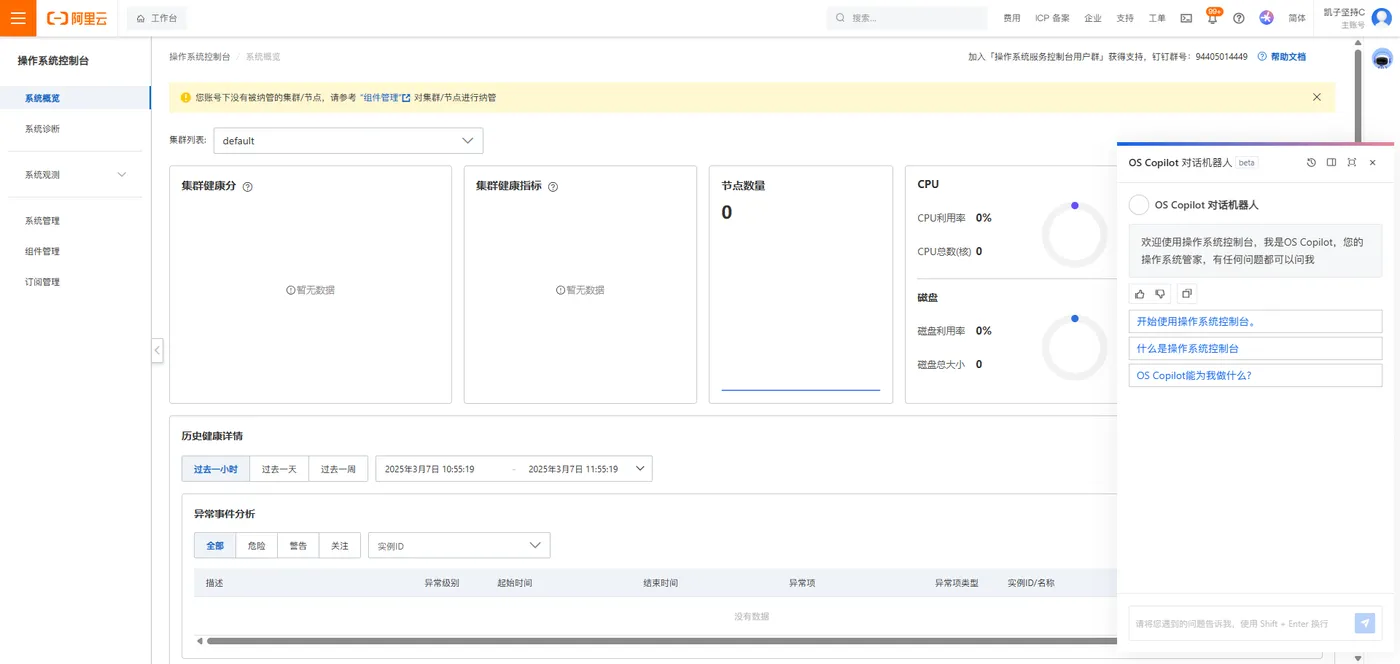The width and height of the screenshot is (1400, 664).
Task: Click the table horizontal scrollbar
Action: [x=660, y=641]
